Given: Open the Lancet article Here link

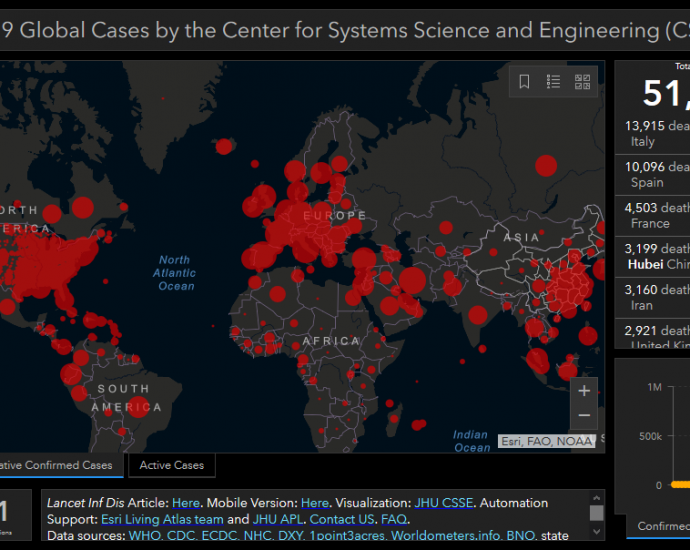Looking at the screenshot, I should 186,503.
